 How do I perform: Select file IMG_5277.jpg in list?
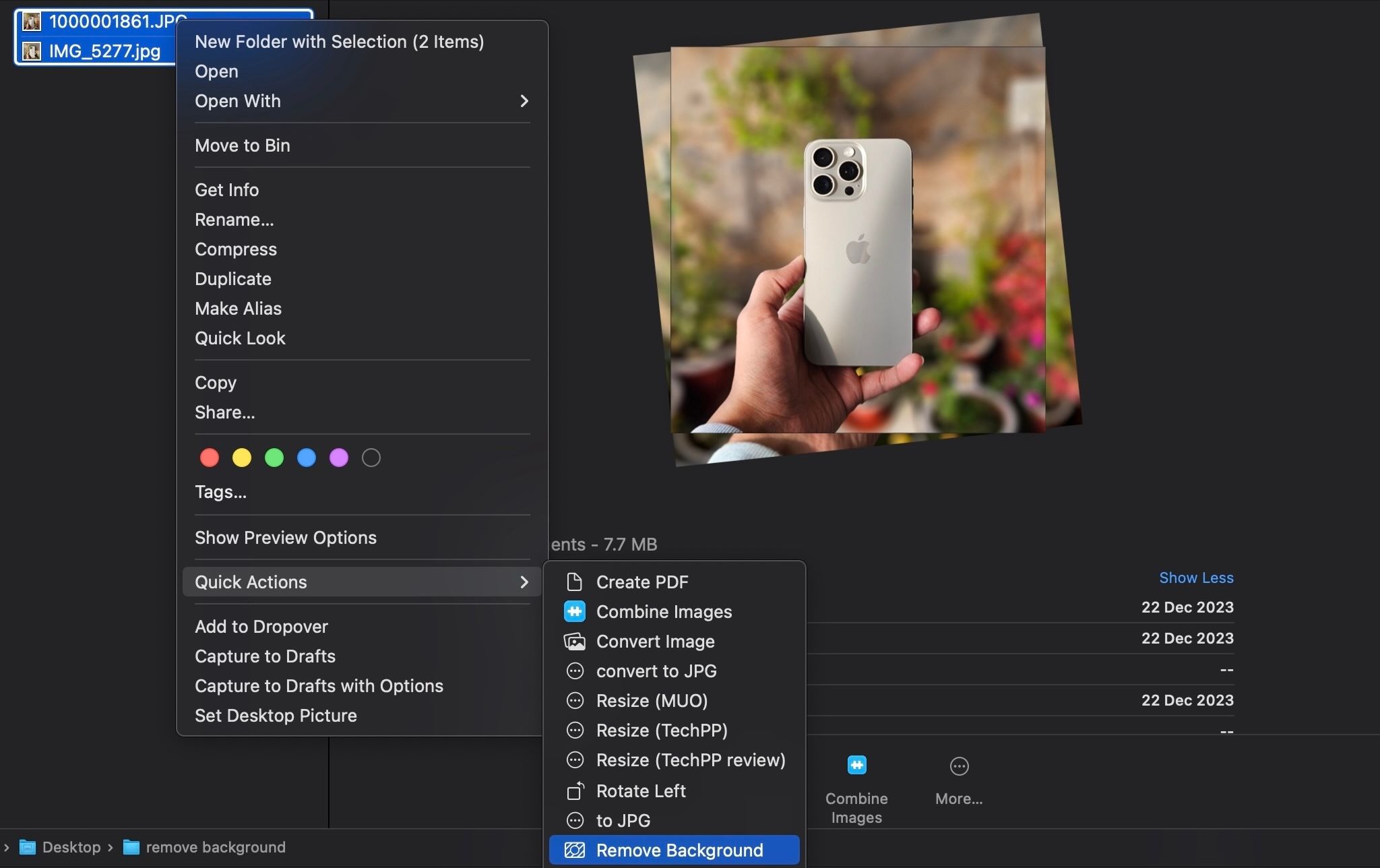pos(104,51)
